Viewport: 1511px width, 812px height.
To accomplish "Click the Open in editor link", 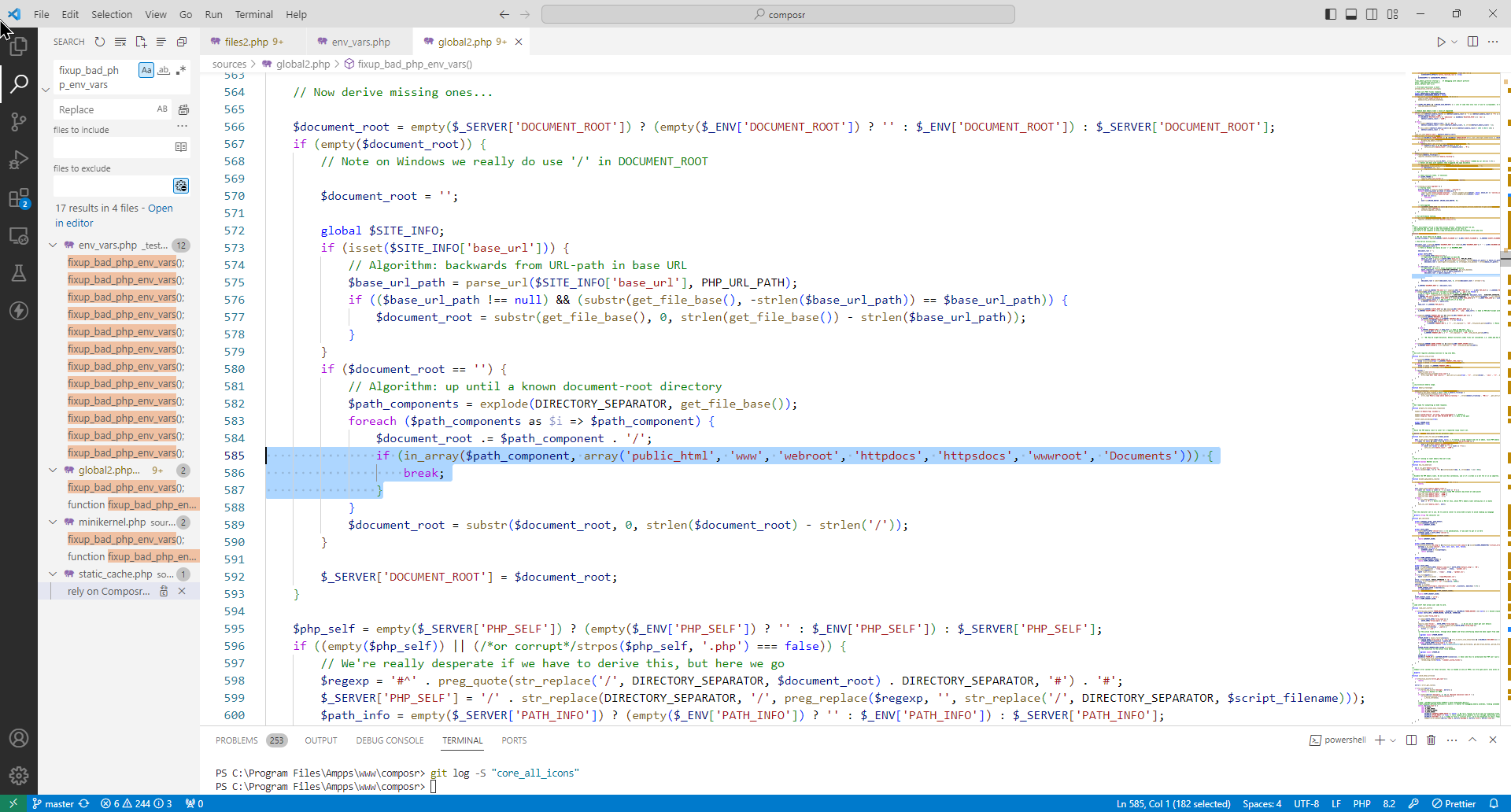I will point(161,209).
